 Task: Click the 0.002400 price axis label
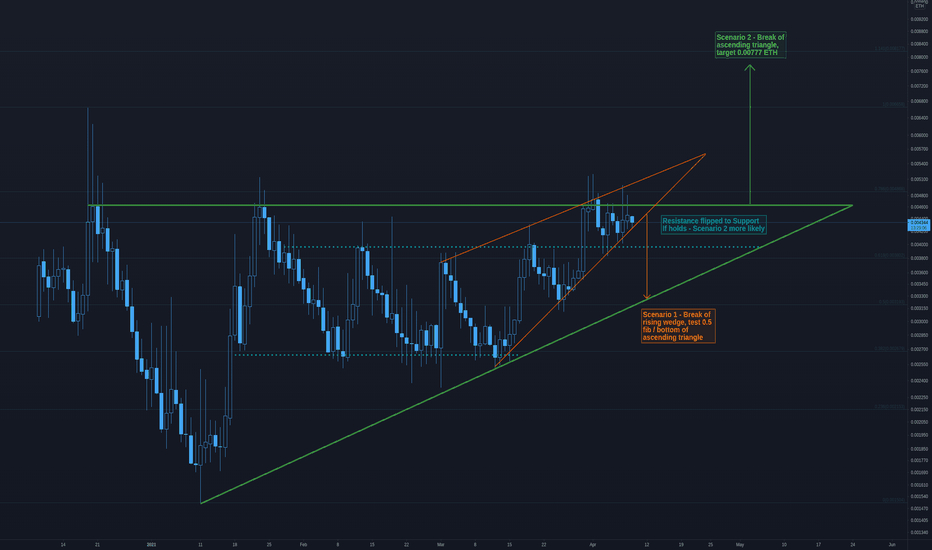(919, 381)
